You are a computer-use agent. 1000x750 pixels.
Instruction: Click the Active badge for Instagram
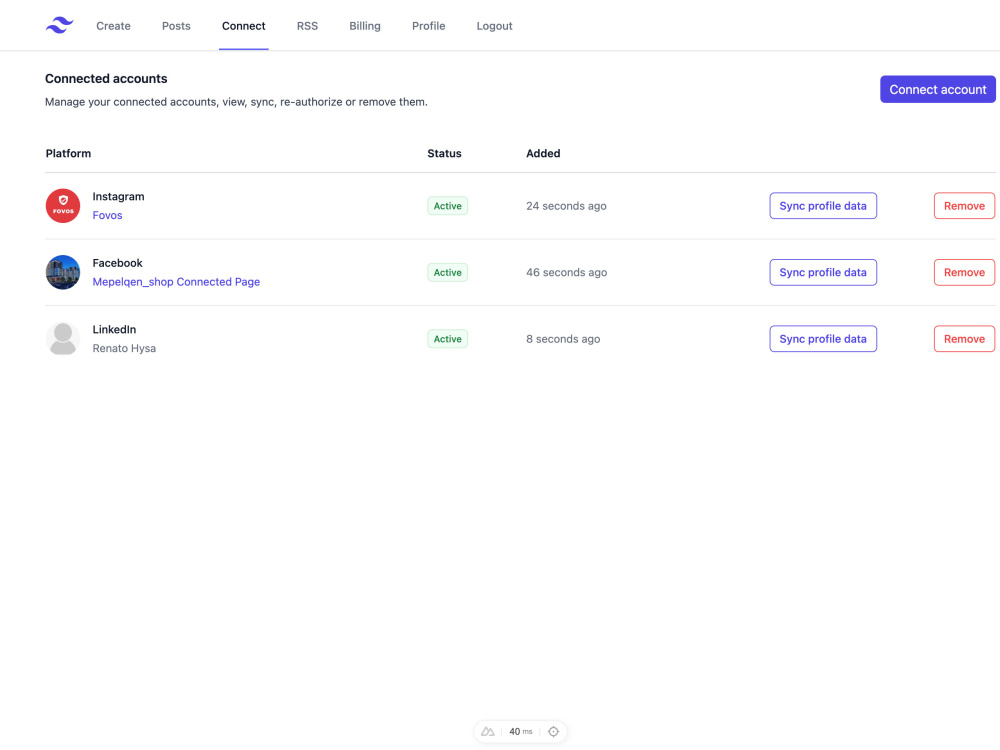448,205
